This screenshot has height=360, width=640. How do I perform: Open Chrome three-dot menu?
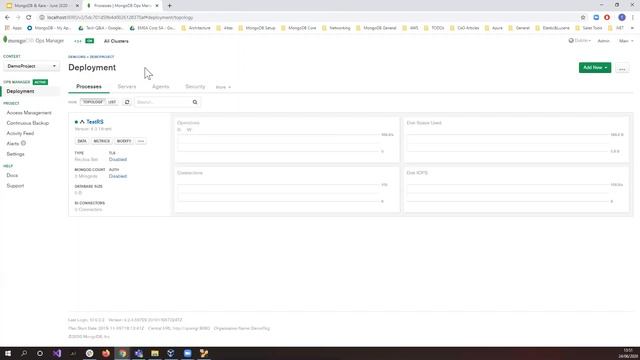(633, 17)
